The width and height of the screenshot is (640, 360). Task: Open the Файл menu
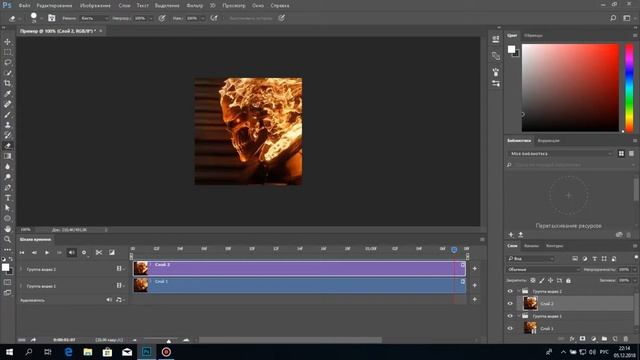tap(24, 6)
